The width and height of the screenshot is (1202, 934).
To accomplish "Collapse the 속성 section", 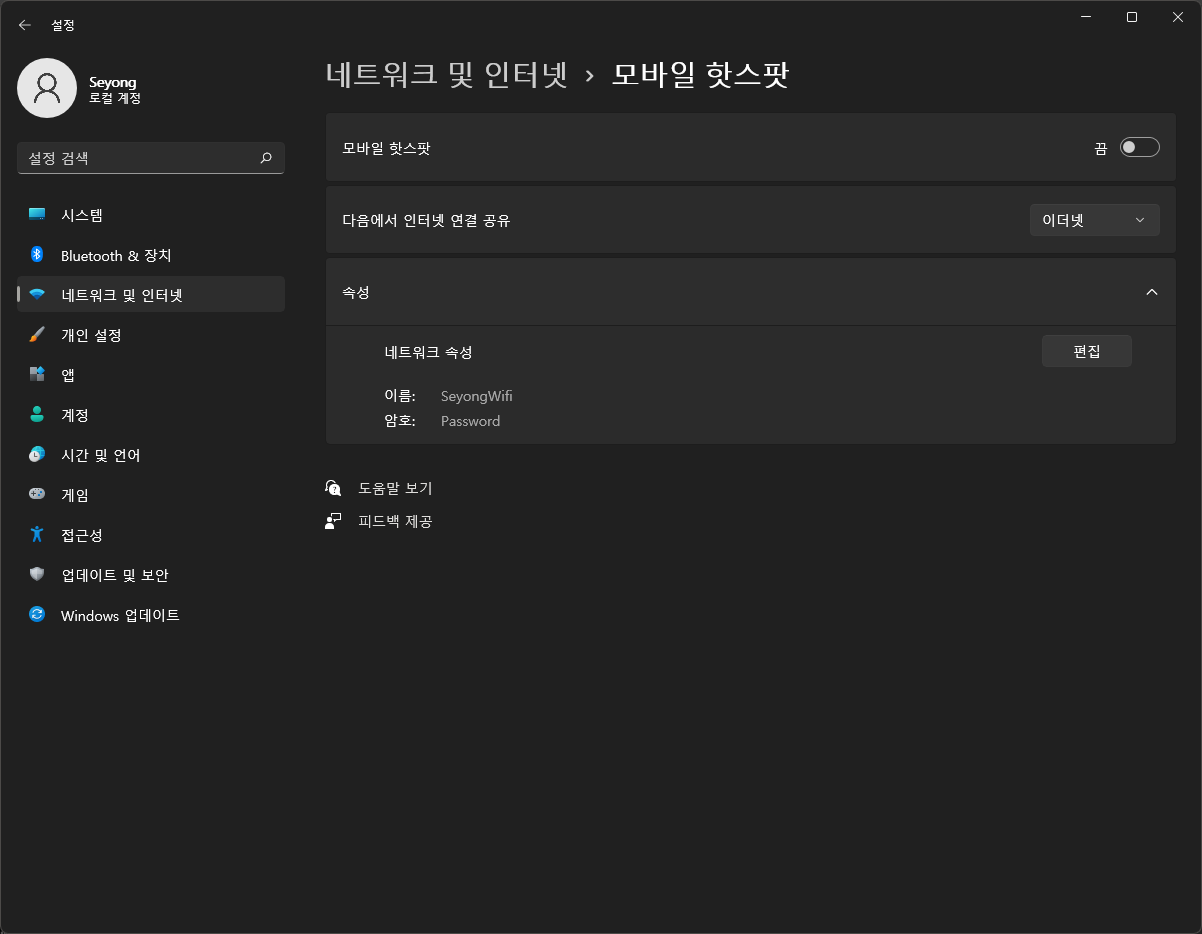I will (1151, 291).
